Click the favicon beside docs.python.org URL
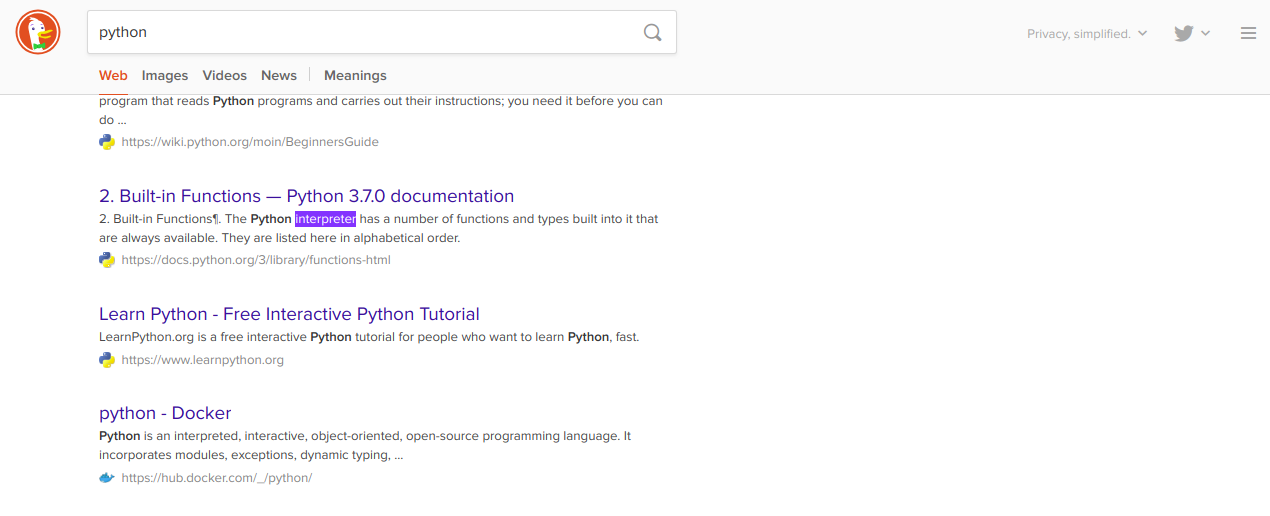This screenshot has width=1270, height=516. [x=107, y=260]
